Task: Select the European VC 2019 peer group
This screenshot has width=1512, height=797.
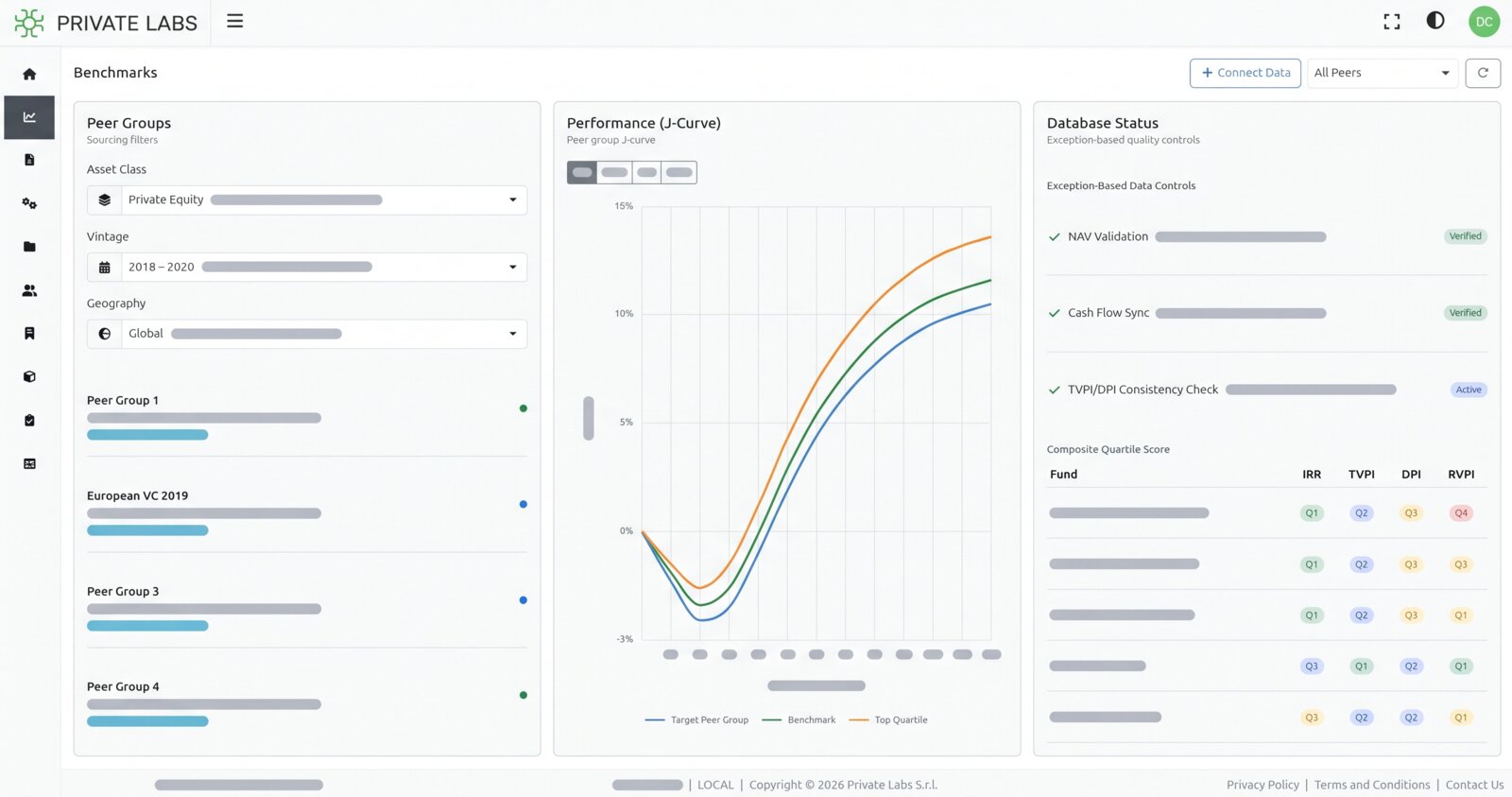Action: pos(307,511)
